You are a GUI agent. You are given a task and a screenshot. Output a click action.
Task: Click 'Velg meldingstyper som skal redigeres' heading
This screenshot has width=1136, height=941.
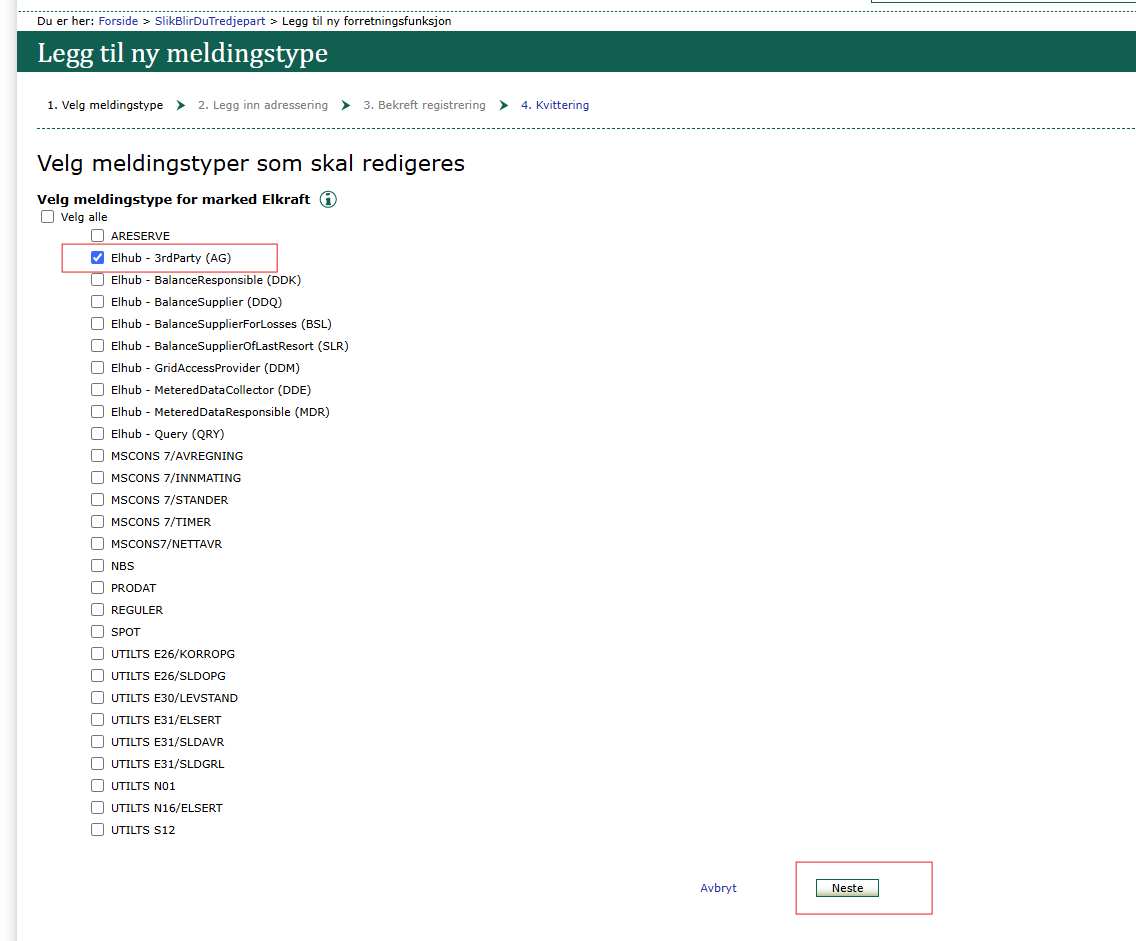tap(251, 164)
